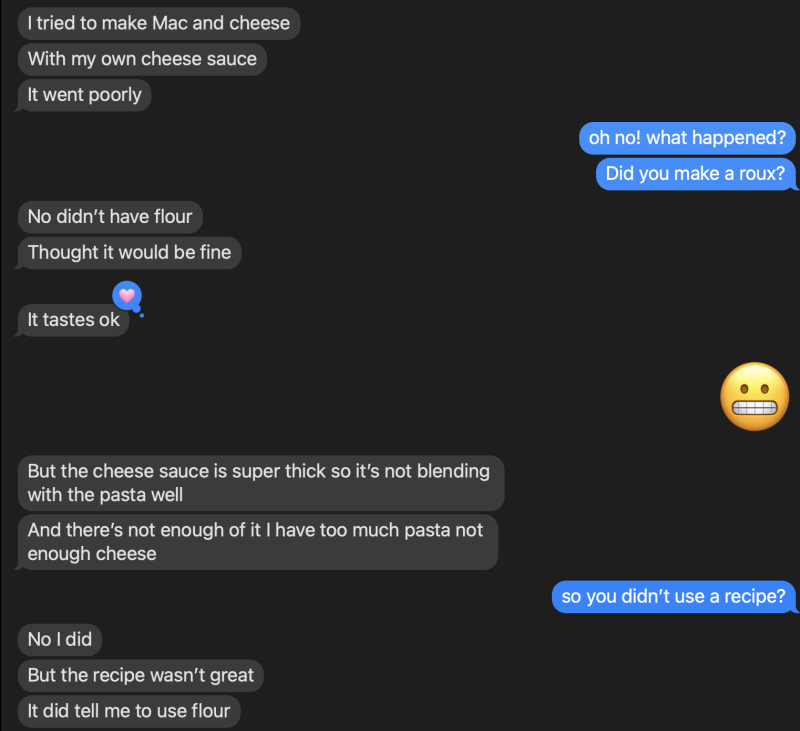
Task: Click the "No didn't have flour" message
Action: tap(110, 216)
